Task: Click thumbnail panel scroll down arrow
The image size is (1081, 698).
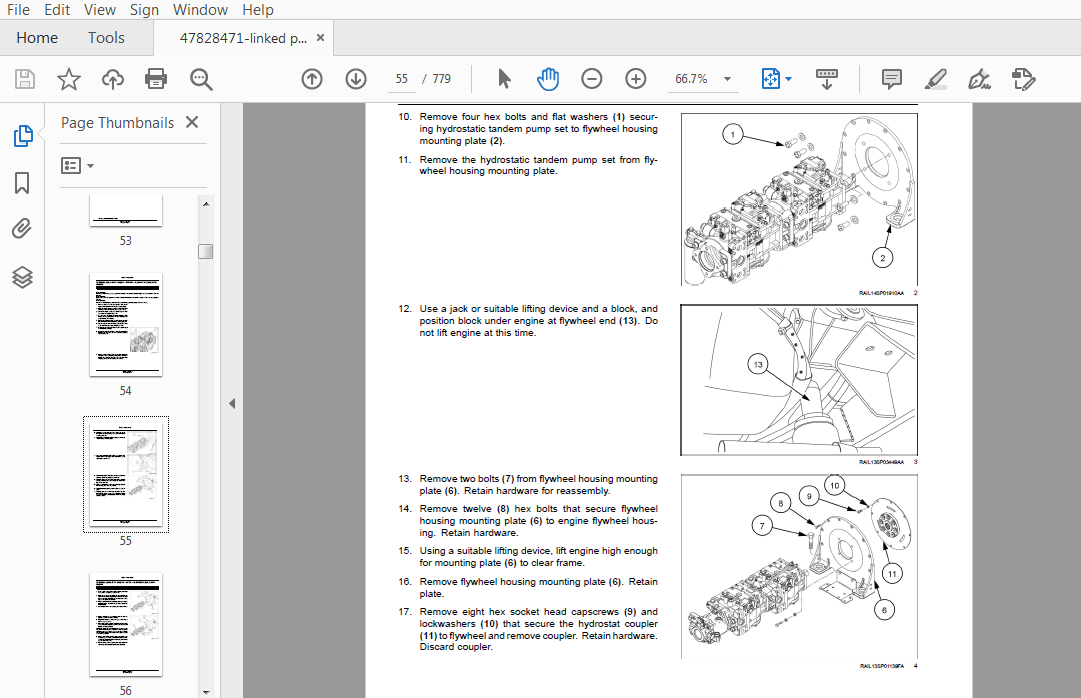Action: coord(205,692)
